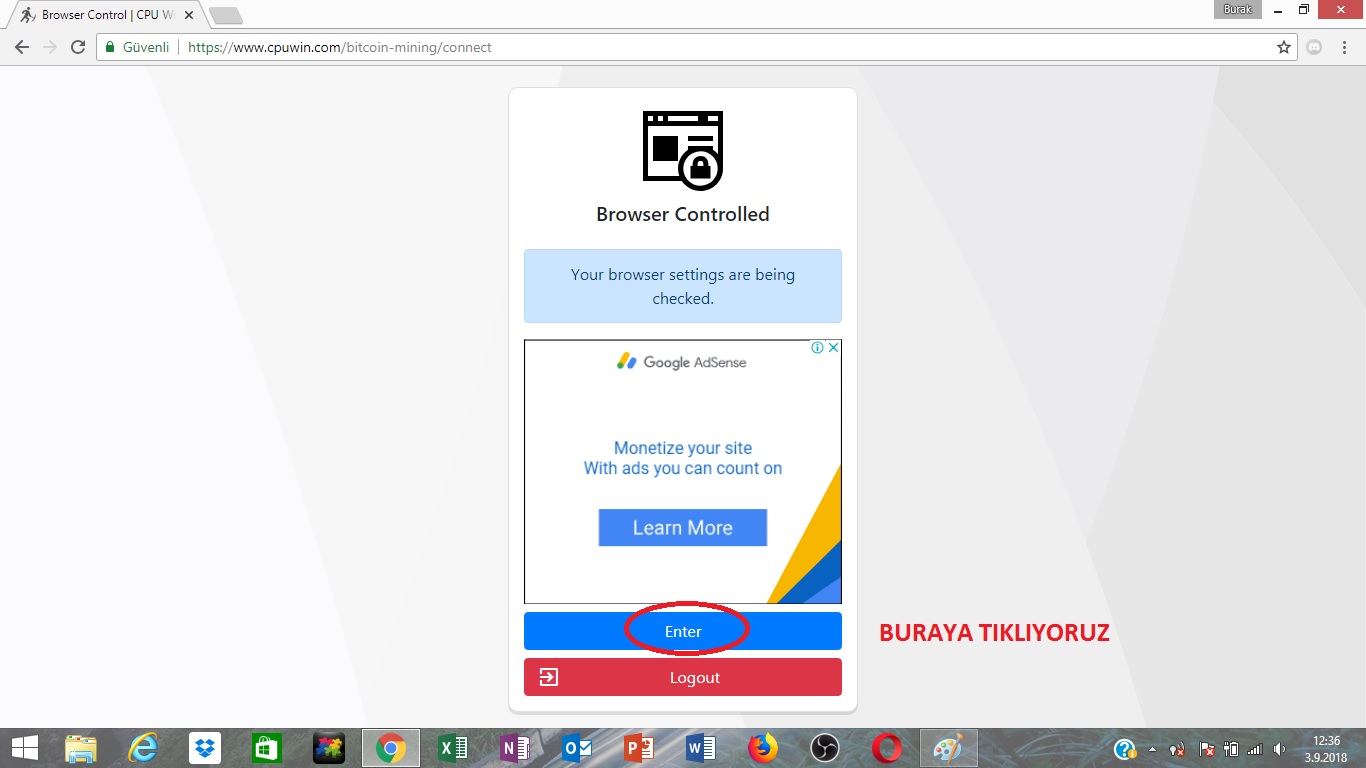Open the Action Center flag icon
The width and height of the screenshot is (1366, 768).
click(1207, 749)
